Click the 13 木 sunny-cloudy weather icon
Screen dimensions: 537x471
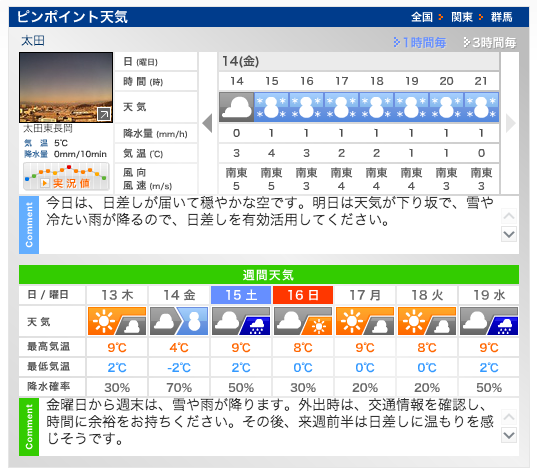tap(117, 321)
